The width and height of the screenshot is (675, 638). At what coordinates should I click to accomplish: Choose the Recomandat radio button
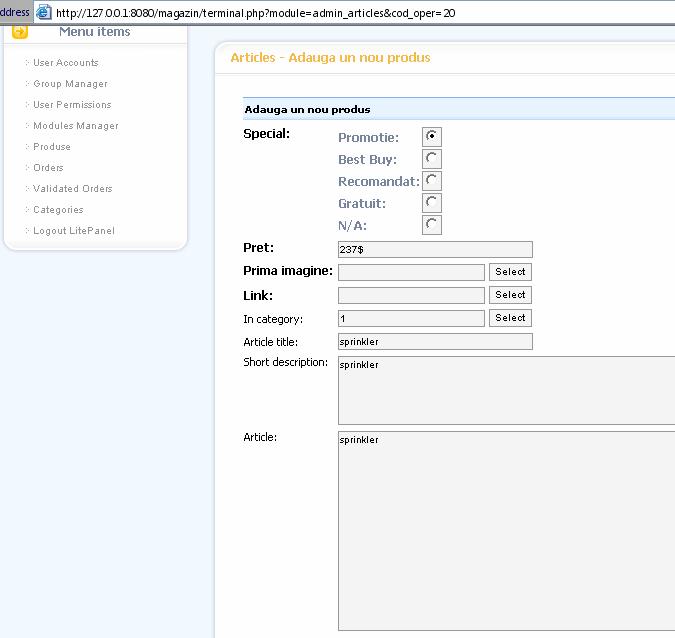pos(432,181)
